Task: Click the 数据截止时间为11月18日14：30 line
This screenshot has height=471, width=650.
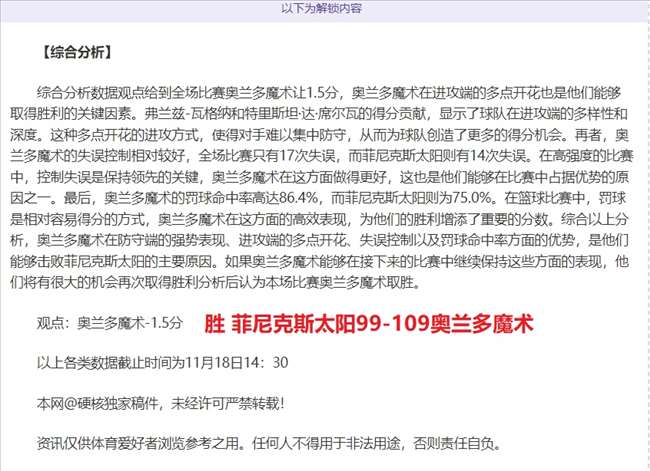Action: 162,363
